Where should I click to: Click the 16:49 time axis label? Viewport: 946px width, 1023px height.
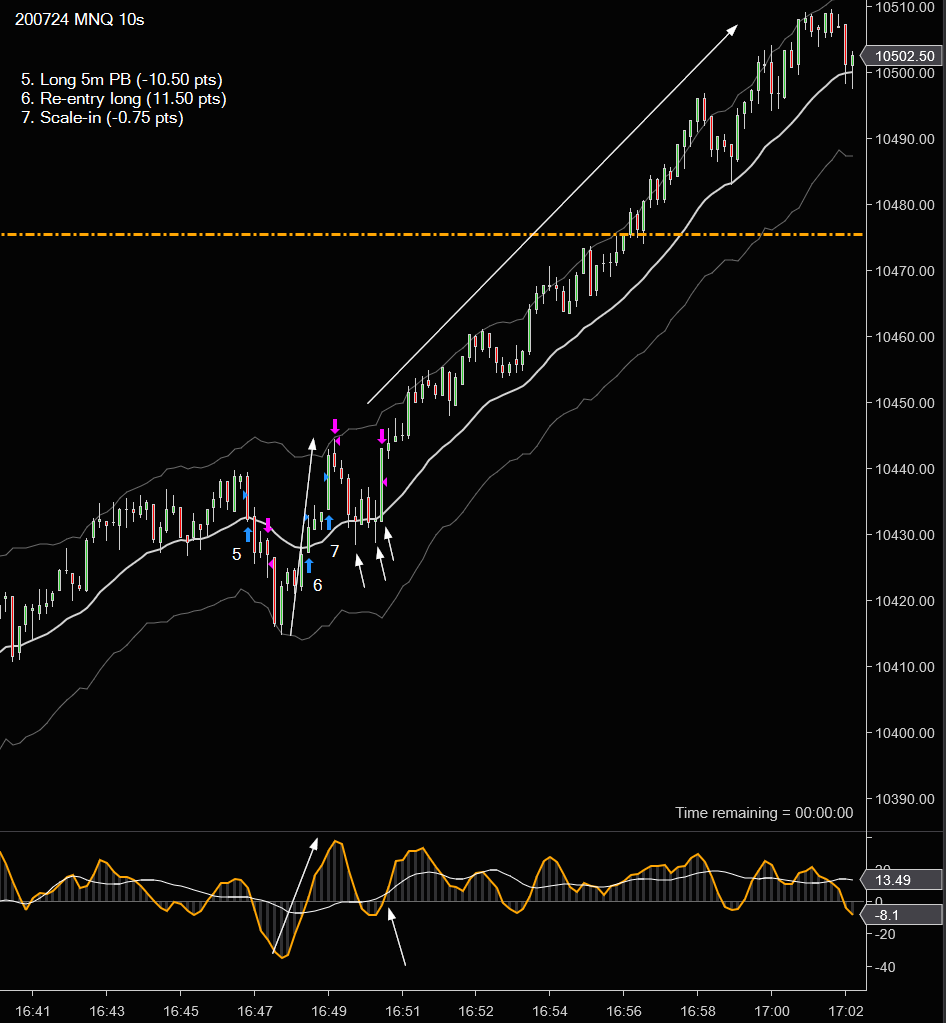coord(328,1011)
